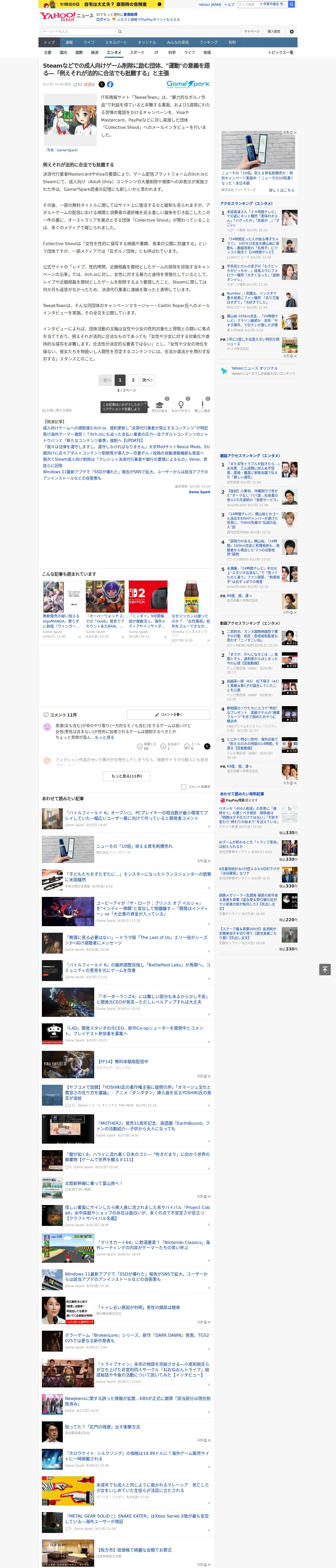Open the エキスパート navigation tab

point(116,43)
